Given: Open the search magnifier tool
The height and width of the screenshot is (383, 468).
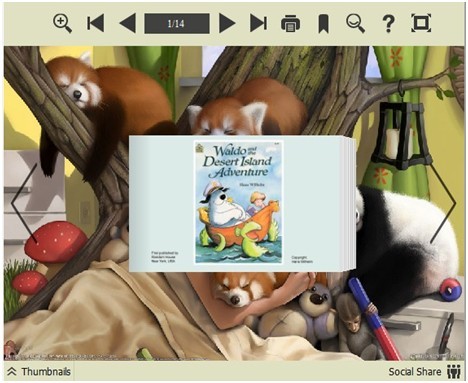Looking at the screenshot, I should coord(355,23).
